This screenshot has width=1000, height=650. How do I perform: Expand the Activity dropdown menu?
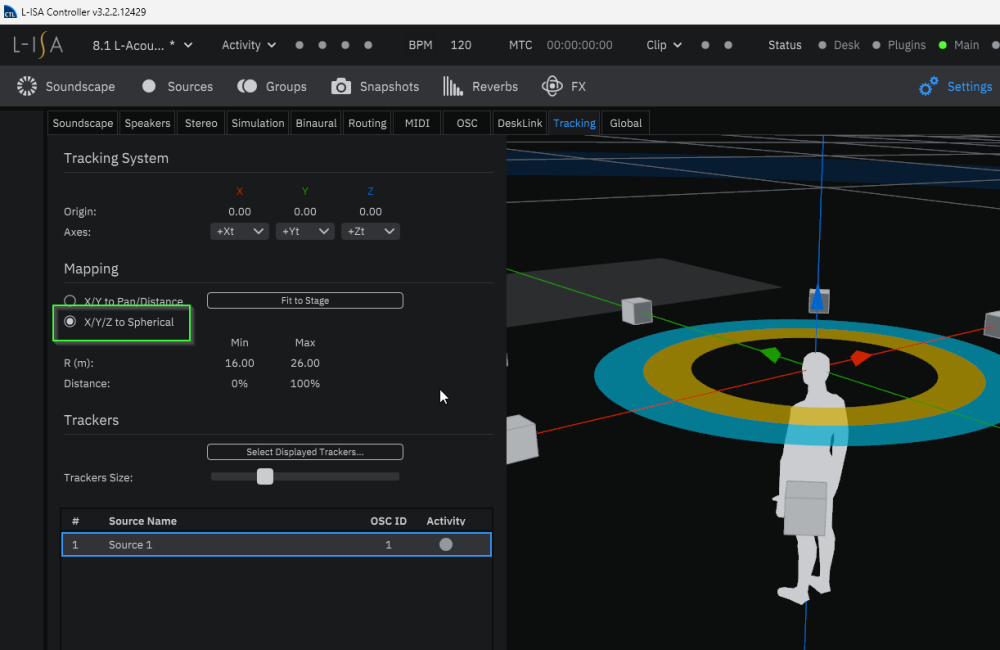click(248, 45)
